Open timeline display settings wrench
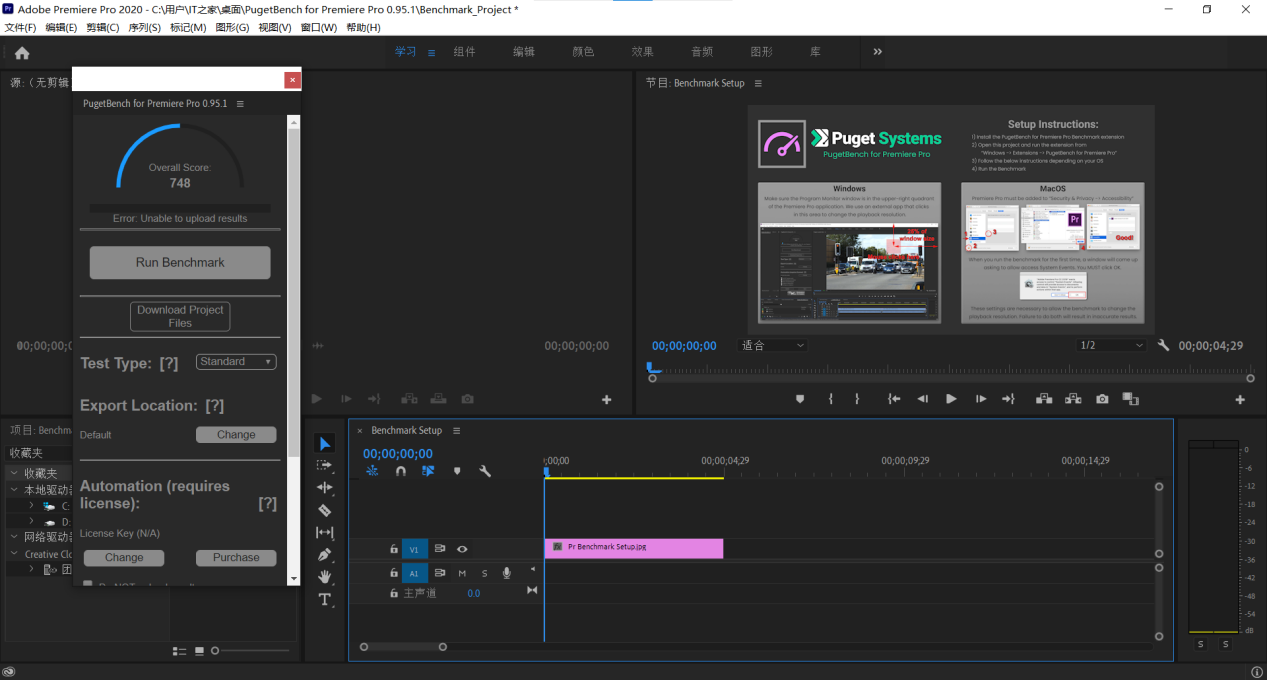 coord(485,471)
